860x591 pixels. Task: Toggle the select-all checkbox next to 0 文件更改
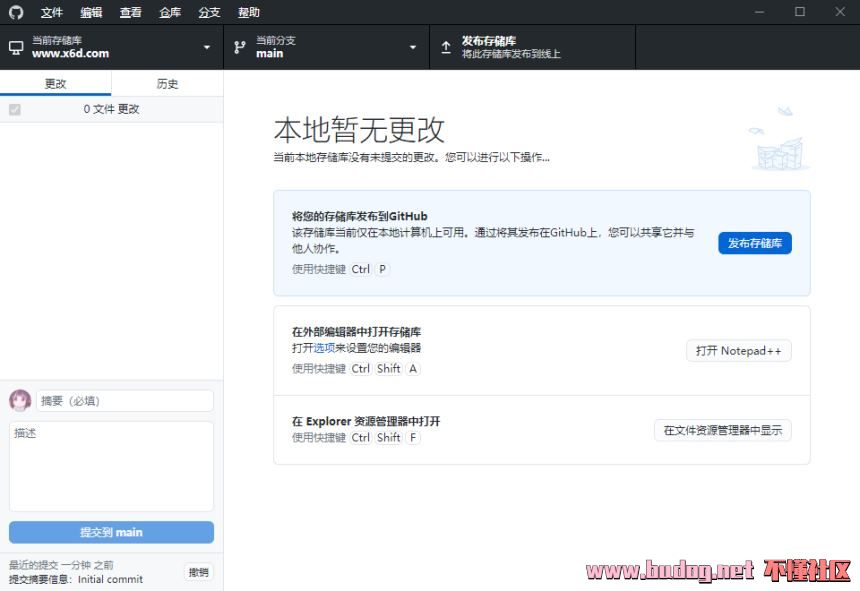click(14, 109)
